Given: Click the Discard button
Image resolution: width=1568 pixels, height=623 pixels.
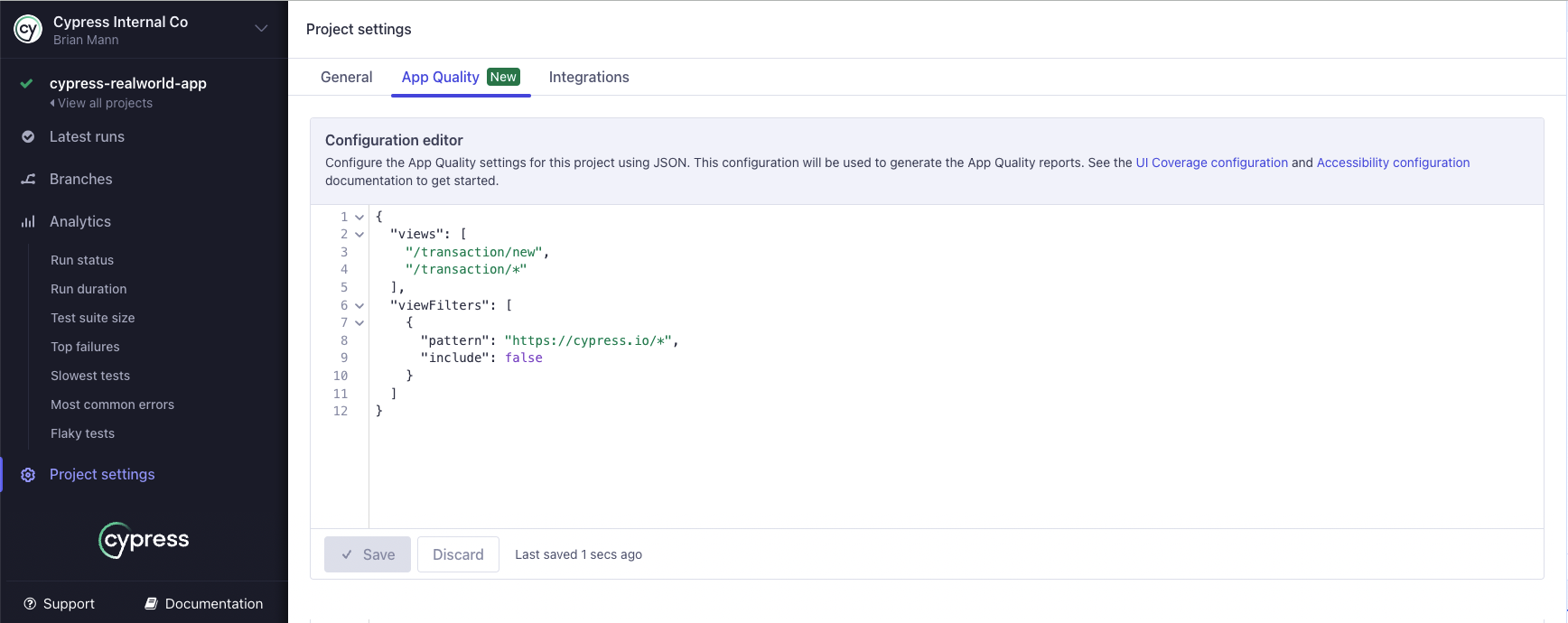Looking at the screenshot, I should coord(458,554).
